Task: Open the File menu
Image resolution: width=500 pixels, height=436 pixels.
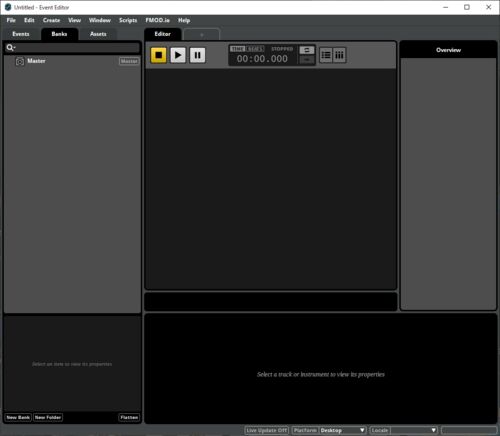Action: 11,20
